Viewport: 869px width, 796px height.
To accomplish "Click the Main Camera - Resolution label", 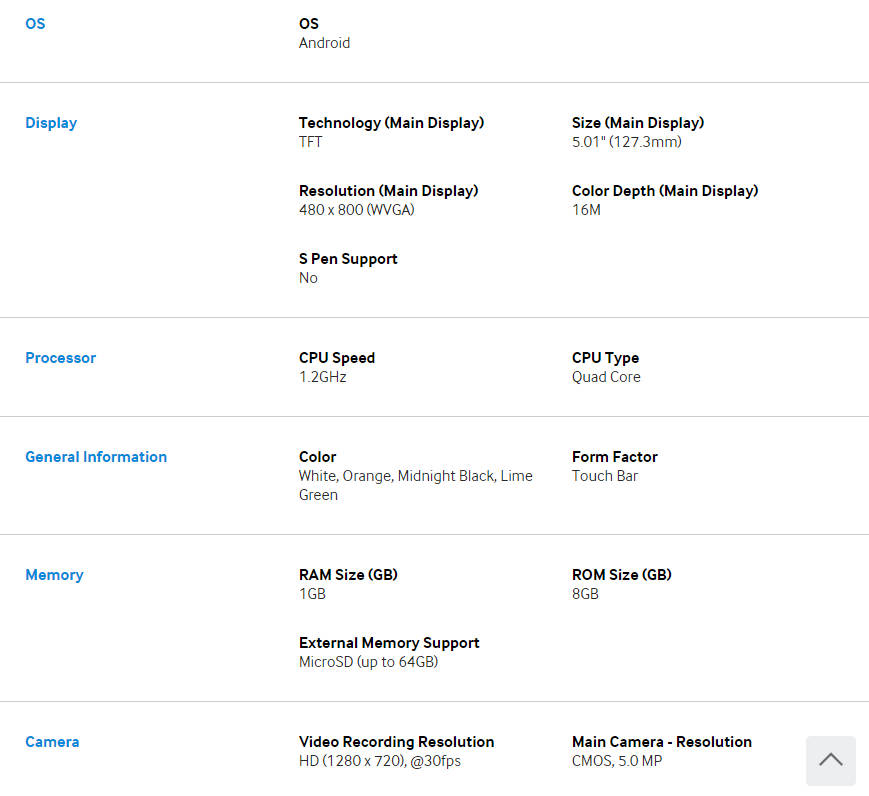I will pyautogui.click(x=661, y=742).
